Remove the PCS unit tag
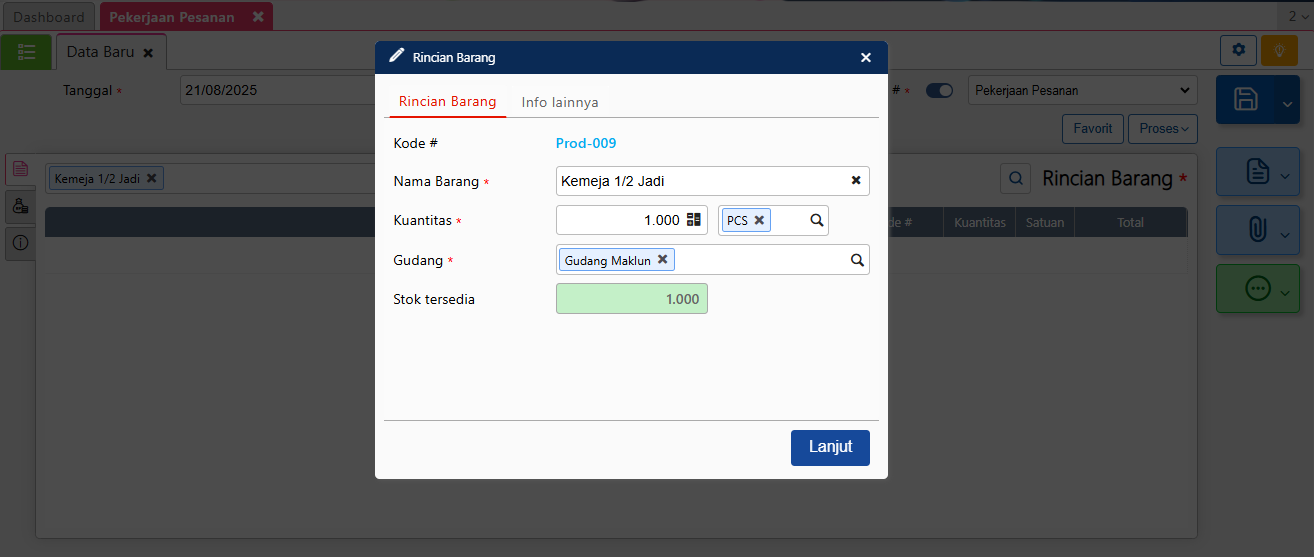1314x557 pixels. (759, 221)
